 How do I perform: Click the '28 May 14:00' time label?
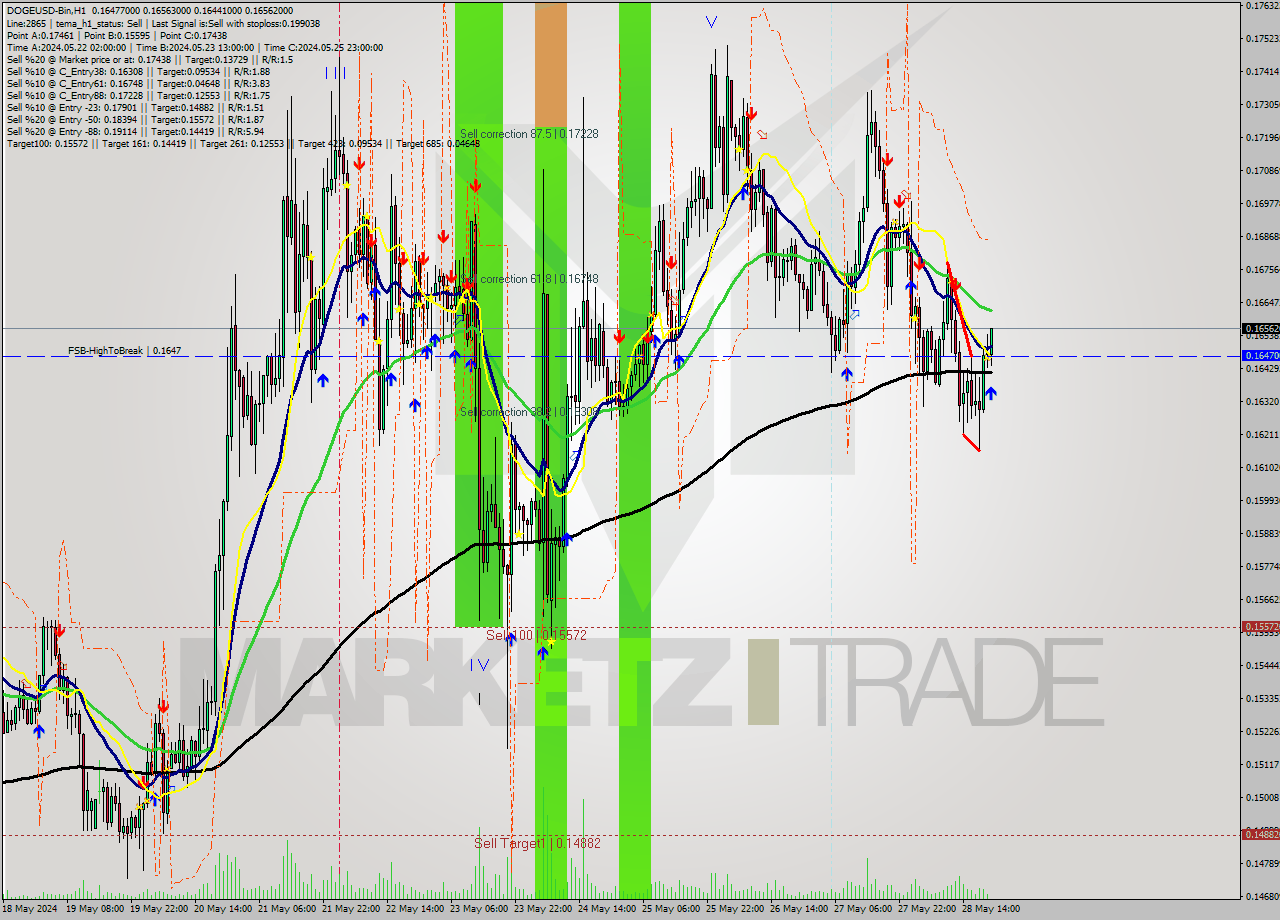click(990, 909)
